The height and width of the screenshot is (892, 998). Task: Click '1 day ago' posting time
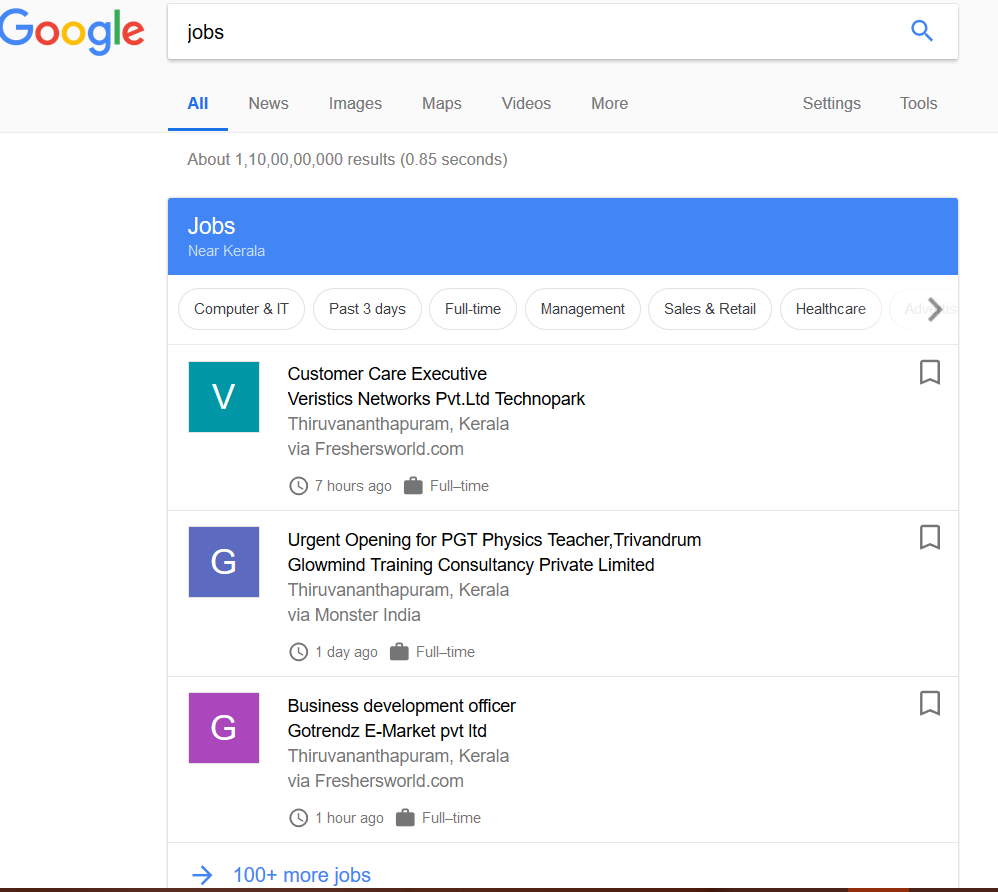pyautogui.click(x=346, y=652)
